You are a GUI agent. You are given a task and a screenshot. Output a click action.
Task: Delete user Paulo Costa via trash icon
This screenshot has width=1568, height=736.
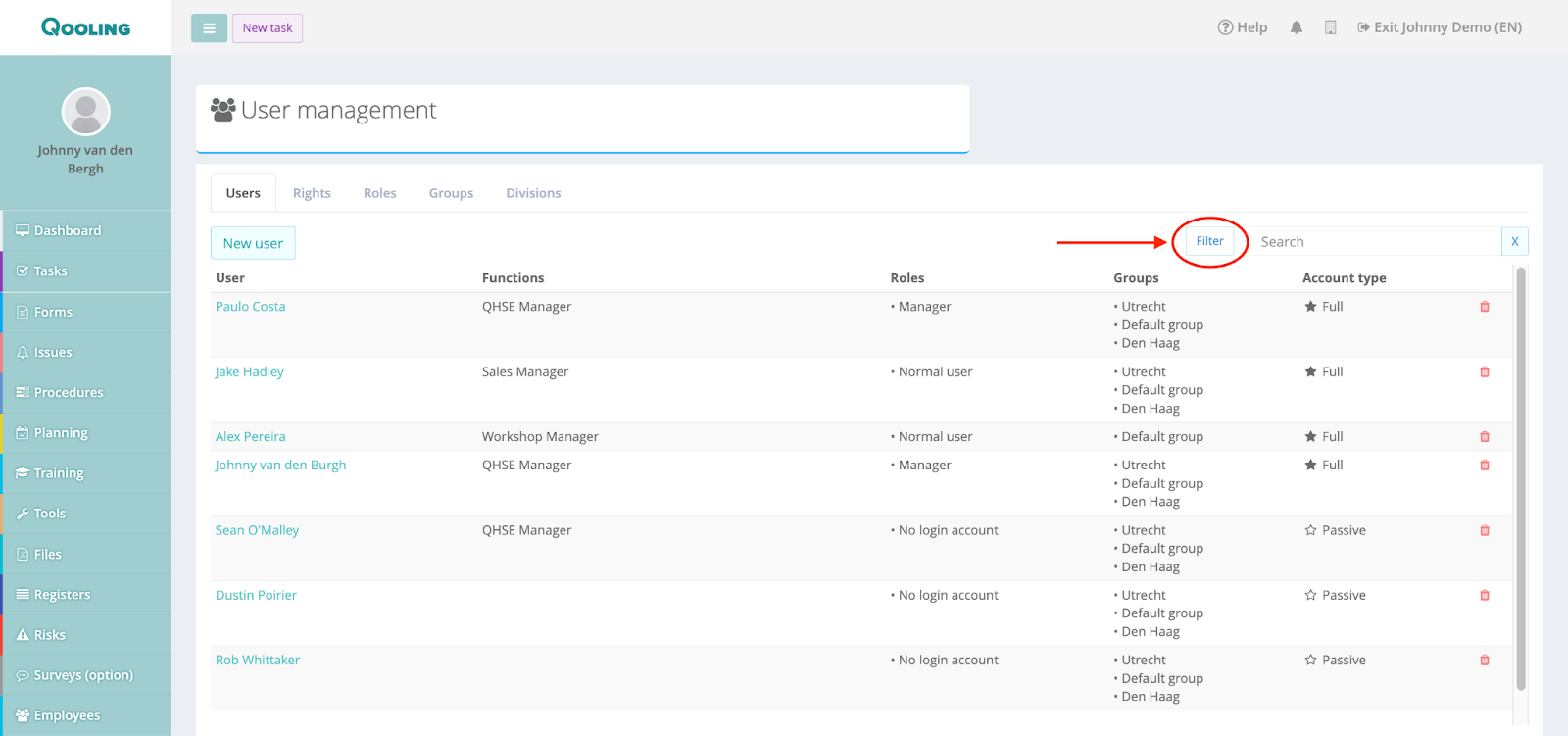point(1485,307)
